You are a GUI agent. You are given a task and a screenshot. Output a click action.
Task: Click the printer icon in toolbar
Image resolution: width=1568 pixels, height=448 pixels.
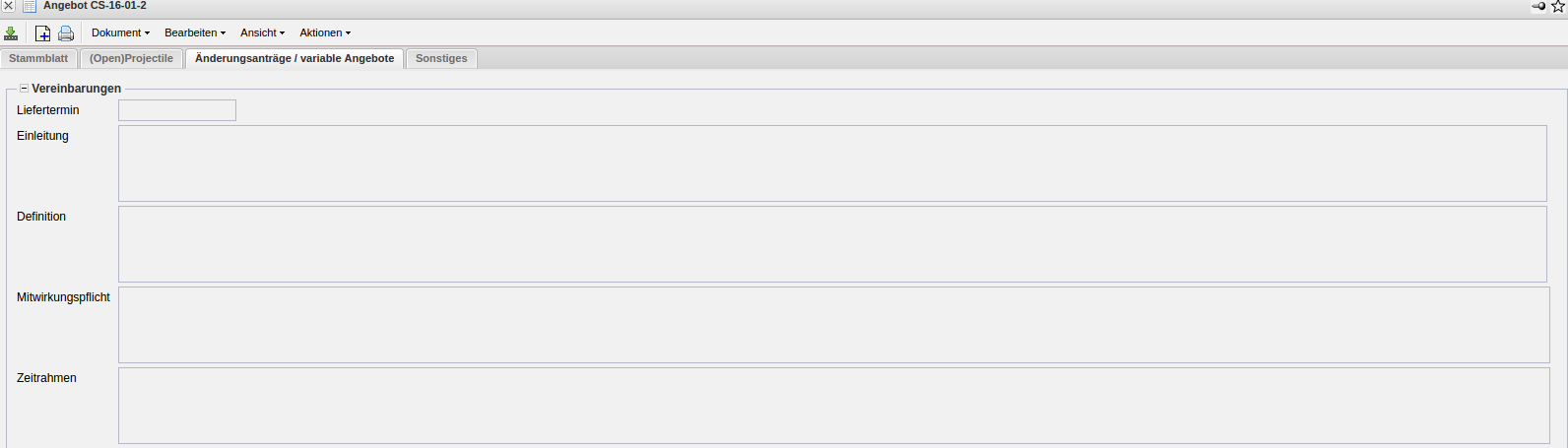(x=66, y=33)
